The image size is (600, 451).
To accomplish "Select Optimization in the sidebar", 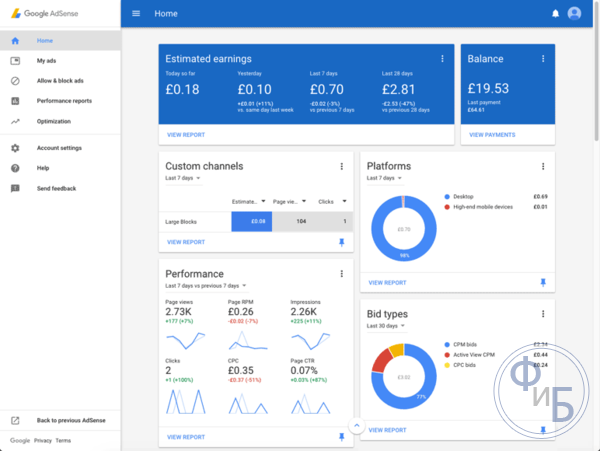I will coord(60,122).
